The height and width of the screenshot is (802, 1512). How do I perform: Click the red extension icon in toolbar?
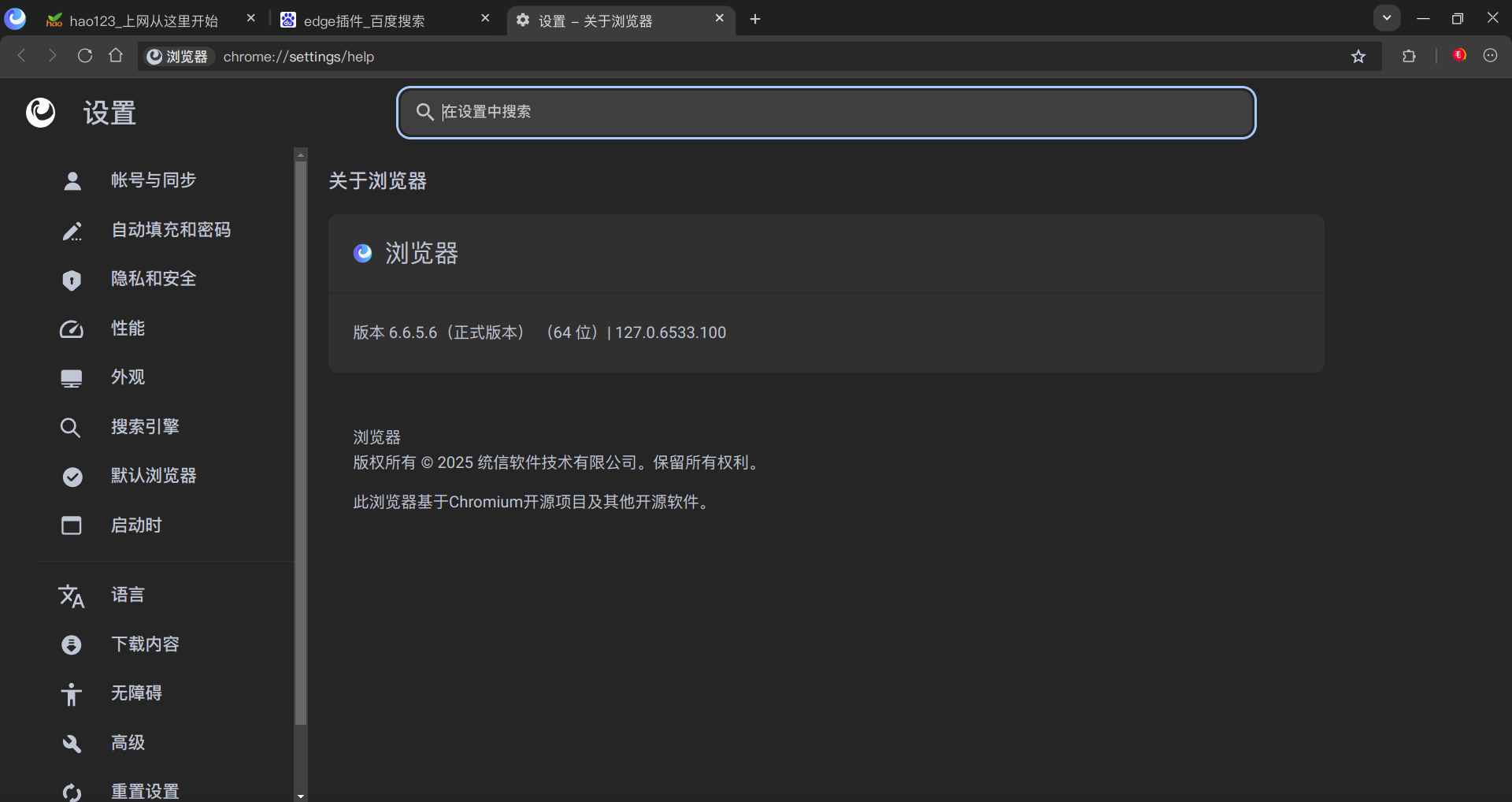1459,55
